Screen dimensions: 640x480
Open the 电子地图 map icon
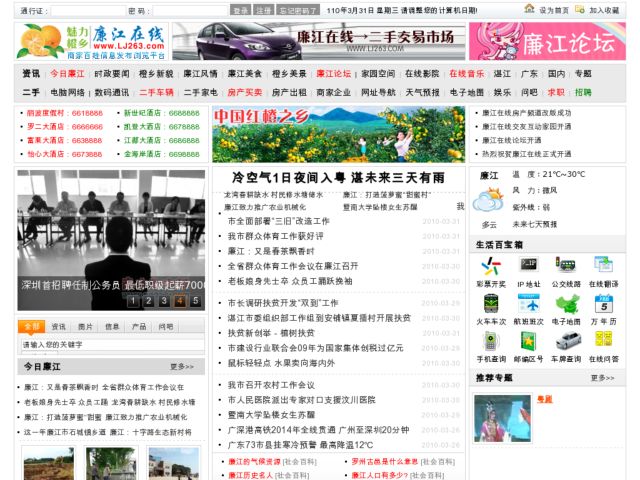(x=566, y=304)
